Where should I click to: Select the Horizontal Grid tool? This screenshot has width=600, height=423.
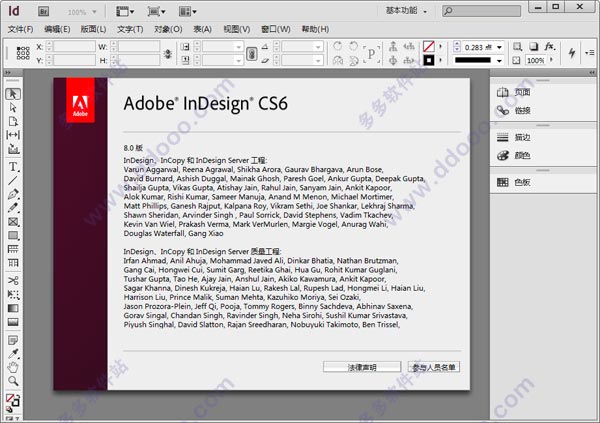tap(13, 249)
